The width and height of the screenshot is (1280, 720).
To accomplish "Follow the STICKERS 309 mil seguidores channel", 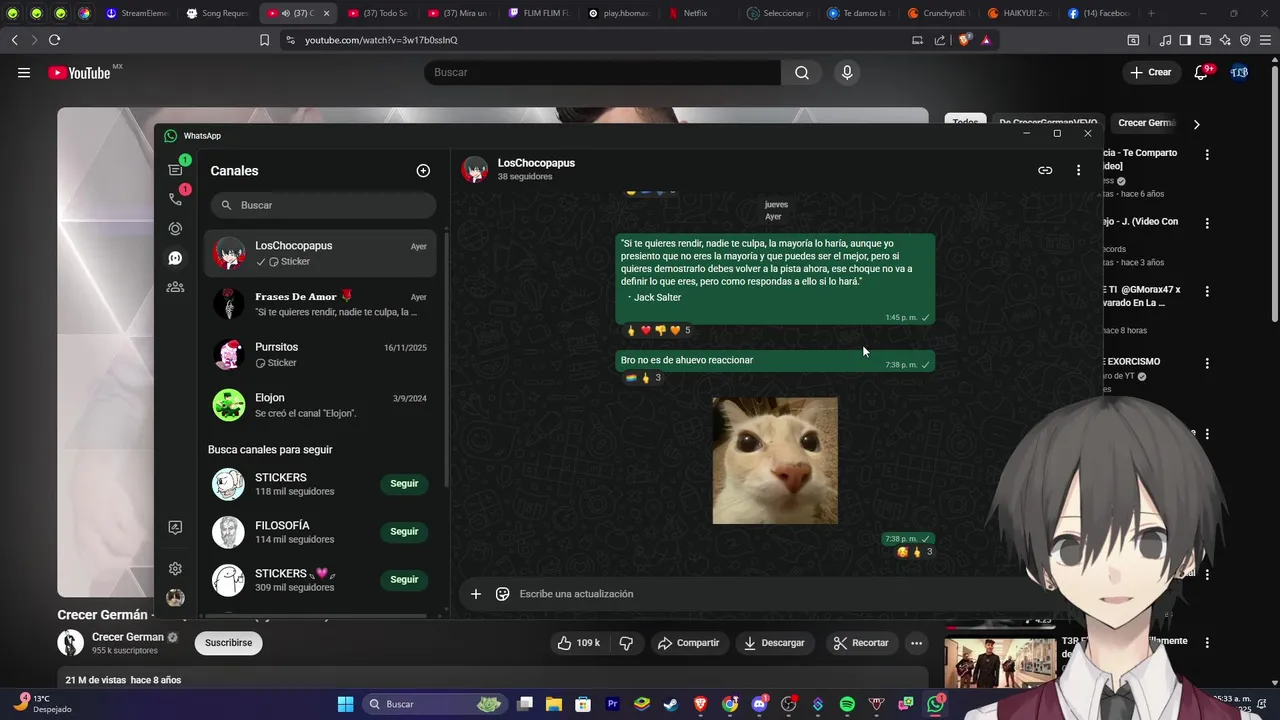I will coord(404,580).
